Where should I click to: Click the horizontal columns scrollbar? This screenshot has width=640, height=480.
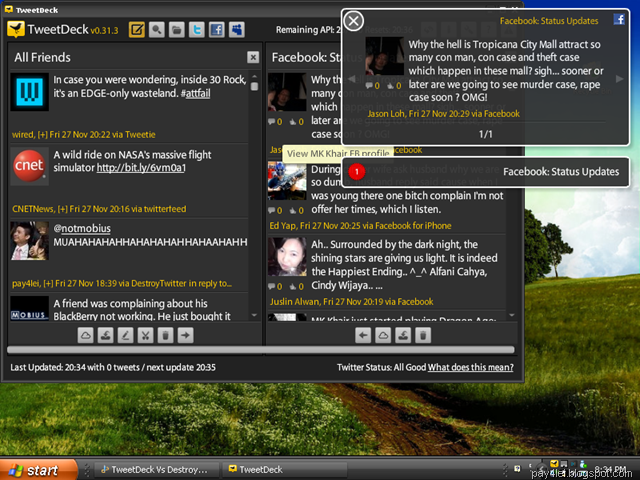pos(261,350)
